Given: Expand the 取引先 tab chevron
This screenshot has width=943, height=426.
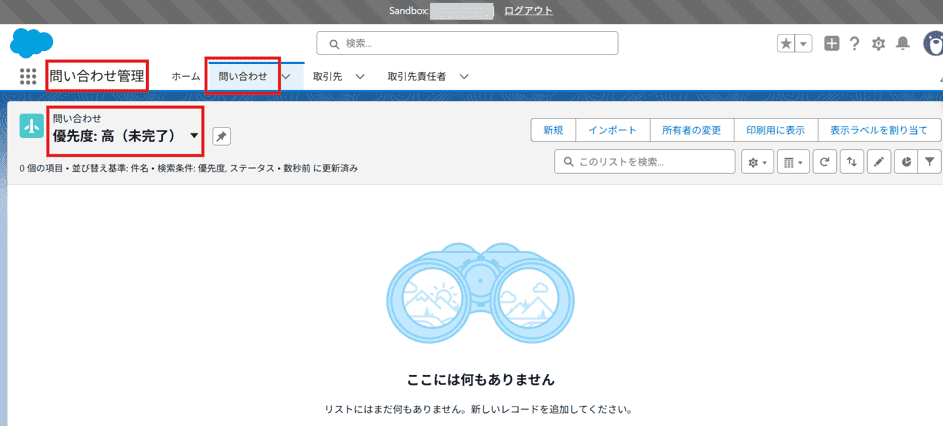Looking at the screenshot, I should (x=360, y=77).
